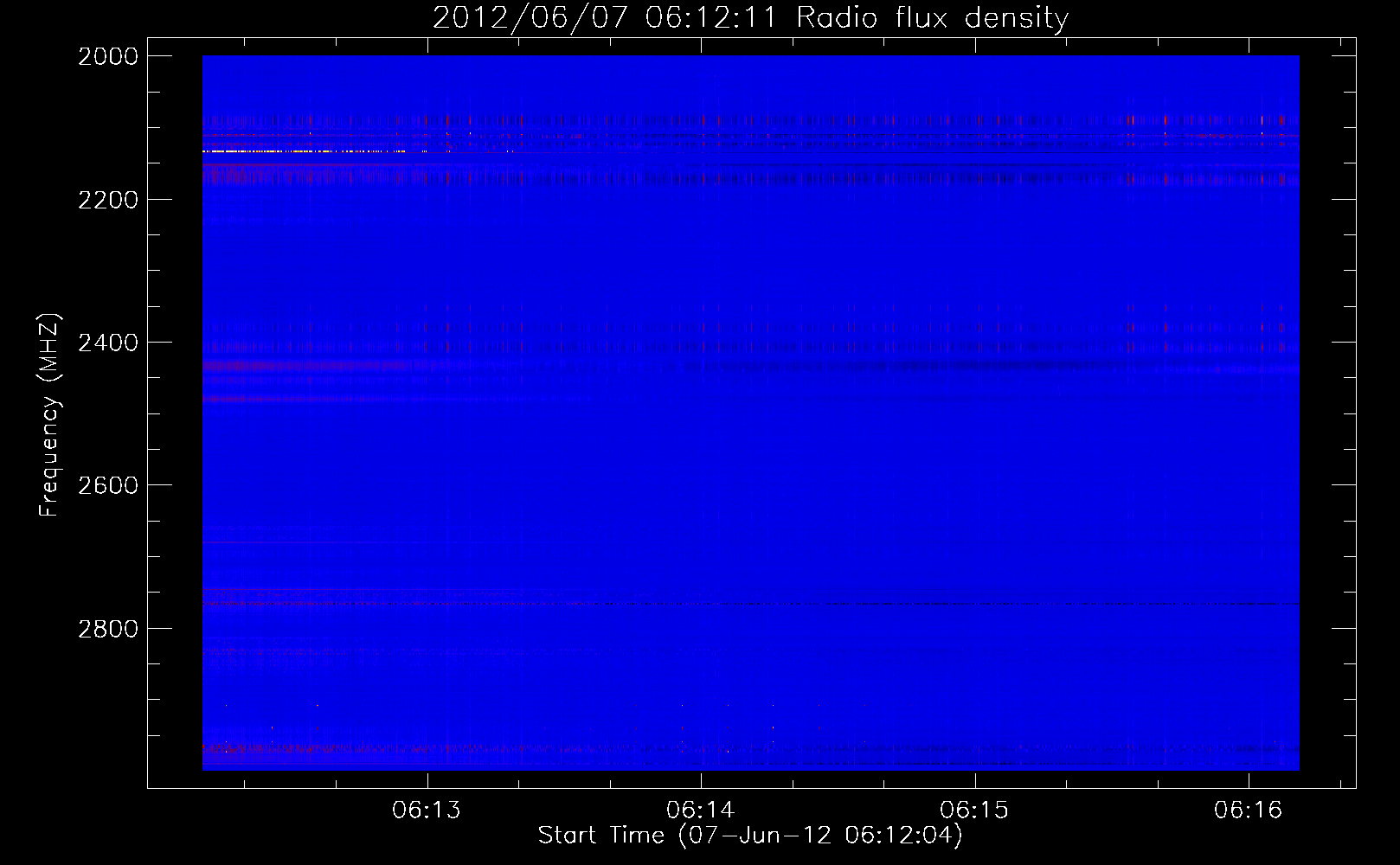1400x865 pixels.
Task: Click the 2600 frequency axis label
Action: [108, 485]
